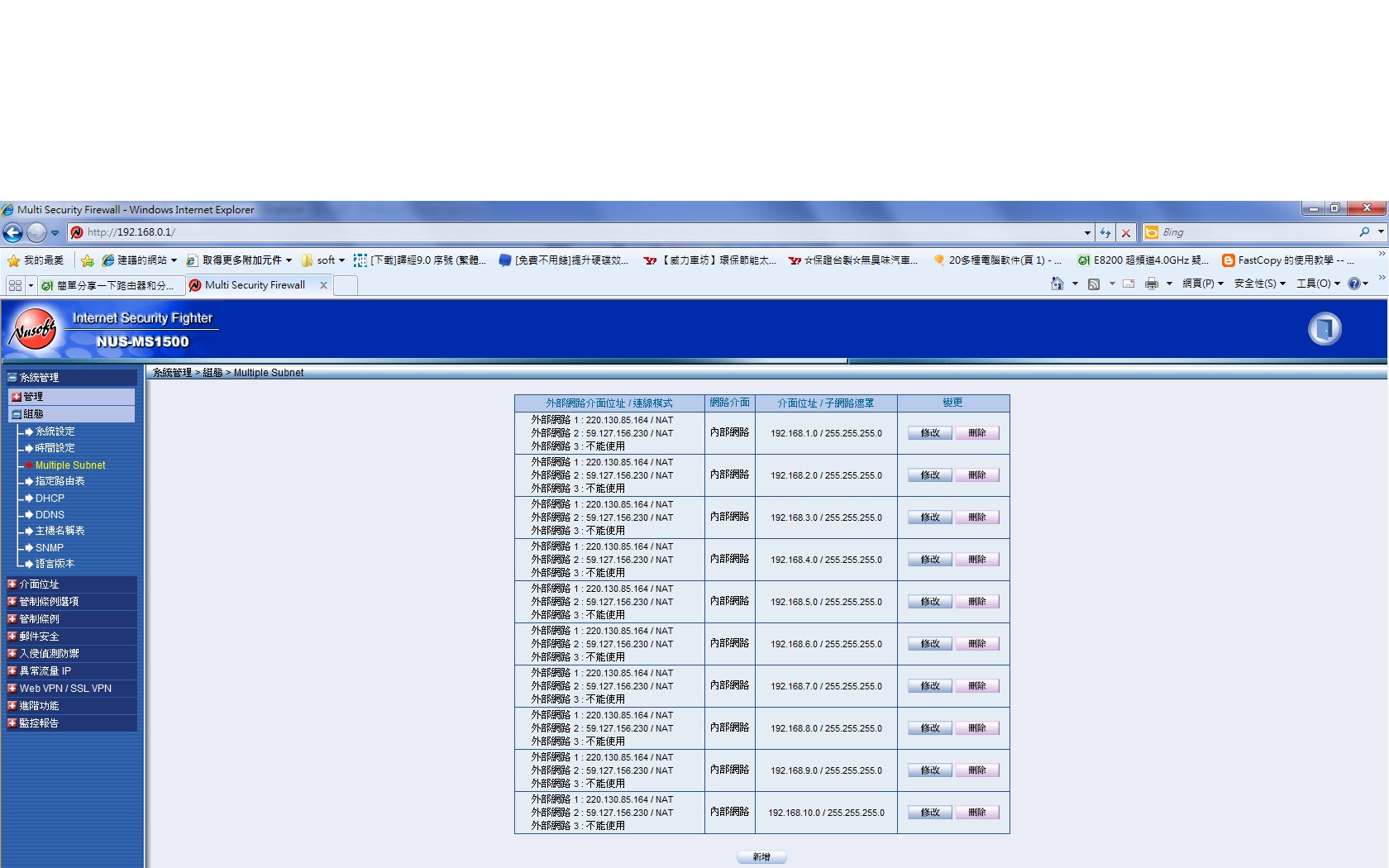Open the 工具(O) menu

(x=1317, y=284)
